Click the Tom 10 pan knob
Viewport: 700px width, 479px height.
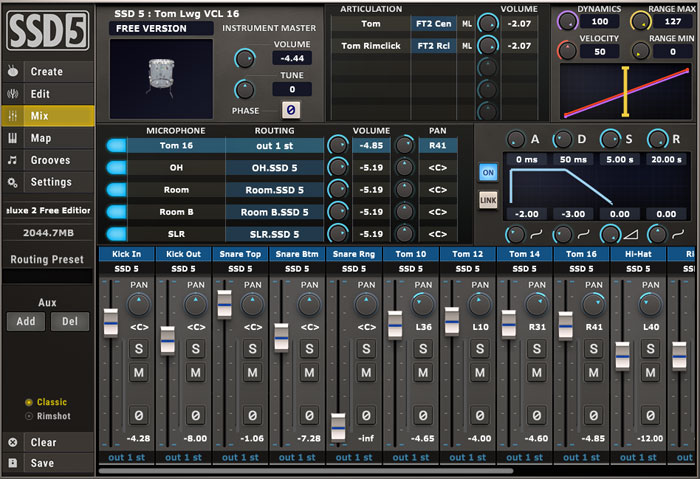tap(422, 305)
